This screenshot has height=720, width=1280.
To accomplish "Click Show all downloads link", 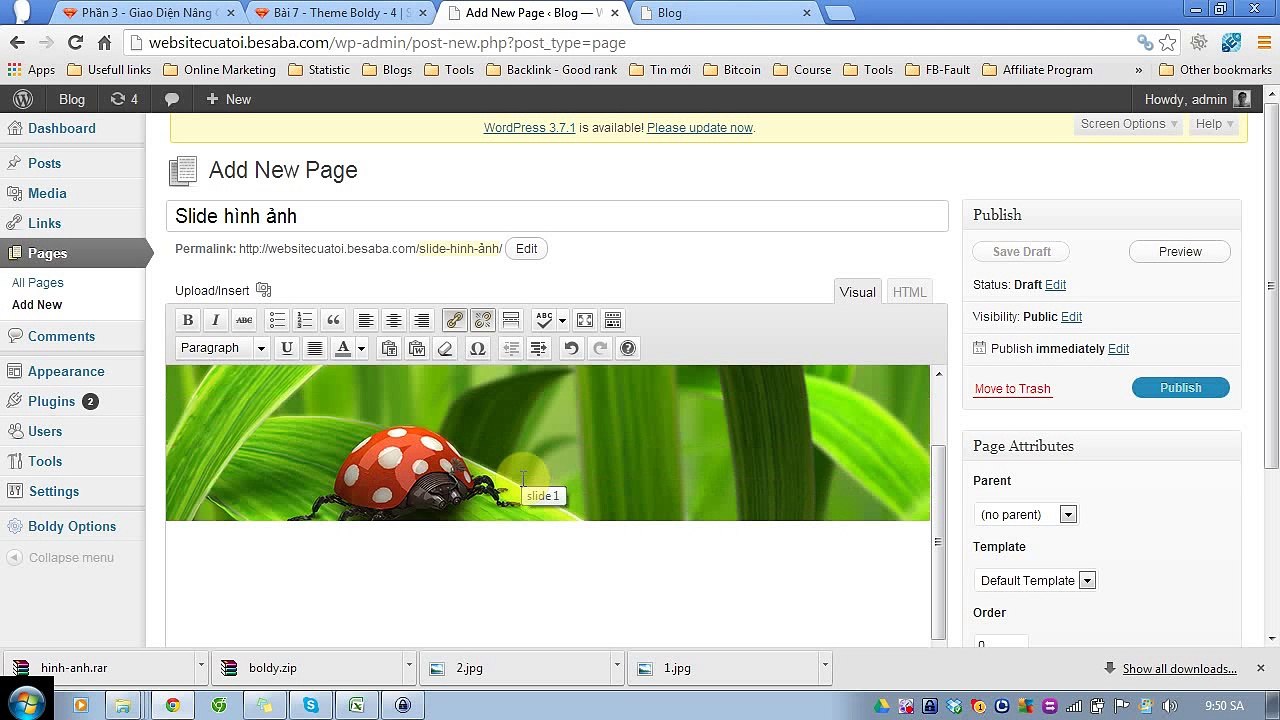I will [1180, 669].
